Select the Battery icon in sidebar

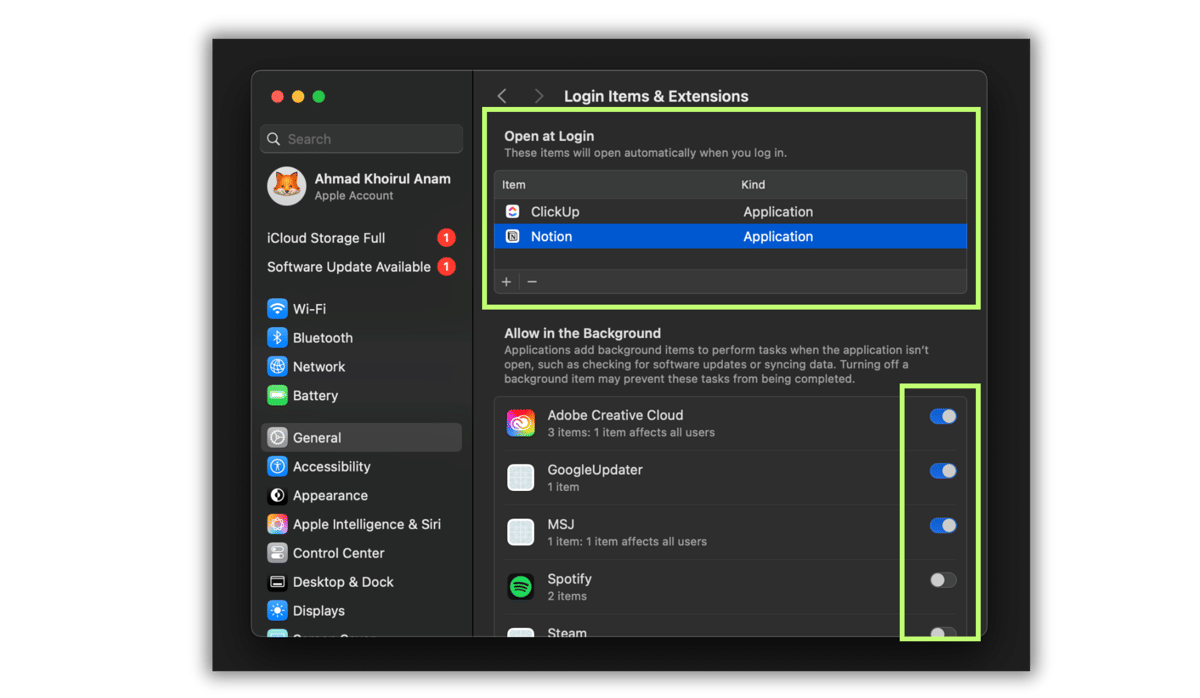click(x=277, y=396)
